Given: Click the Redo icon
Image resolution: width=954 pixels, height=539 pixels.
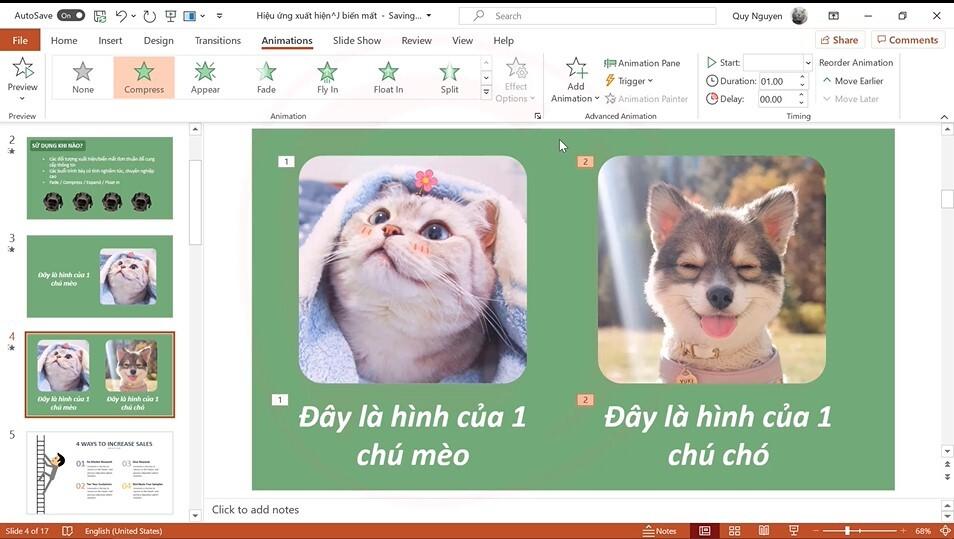Looking at the screenshot, I should (149, 16).
